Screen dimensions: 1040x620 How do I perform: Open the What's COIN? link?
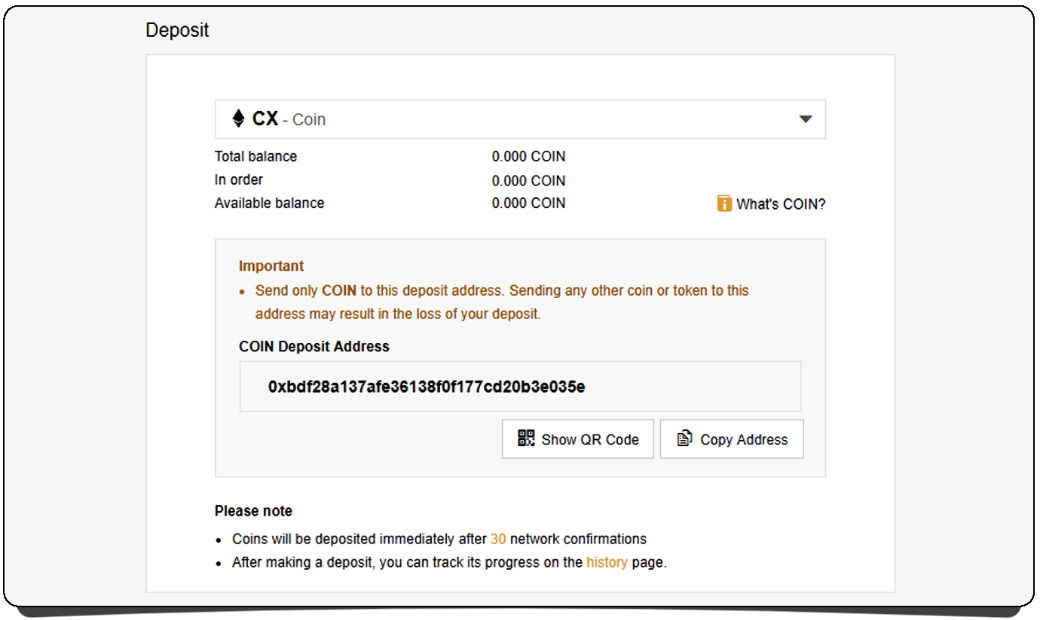(780, 204)
